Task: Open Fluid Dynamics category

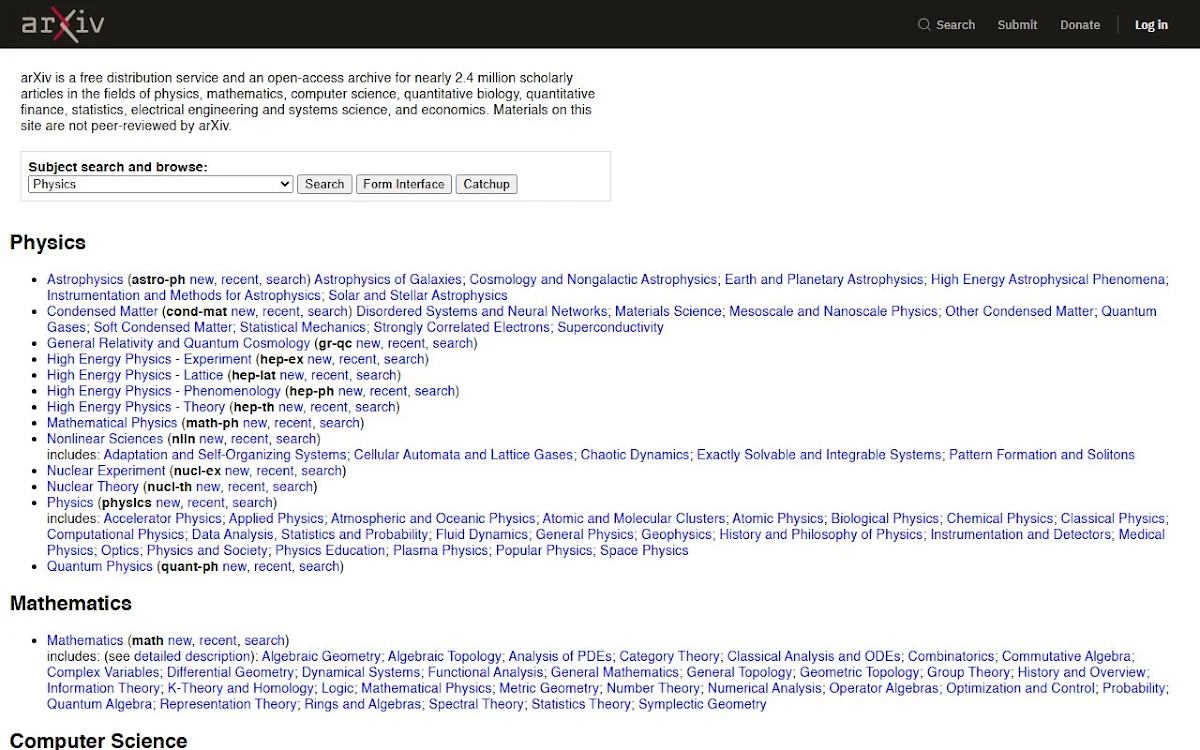Action: (482, 535)
